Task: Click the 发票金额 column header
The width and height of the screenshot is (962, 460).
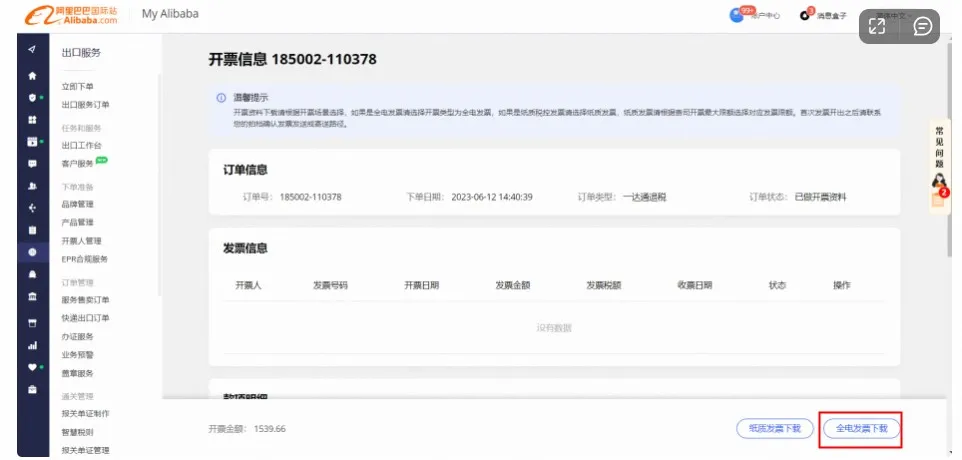Action: (513, 285)
